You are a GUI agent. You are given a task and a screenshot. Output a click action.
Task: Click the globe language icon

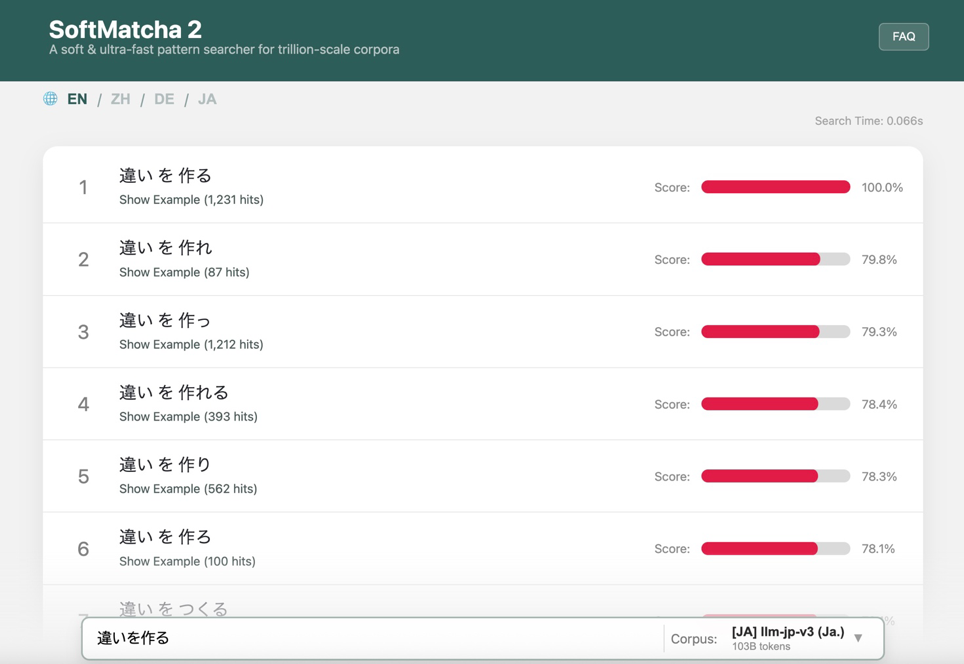click(x=50, y=98)
